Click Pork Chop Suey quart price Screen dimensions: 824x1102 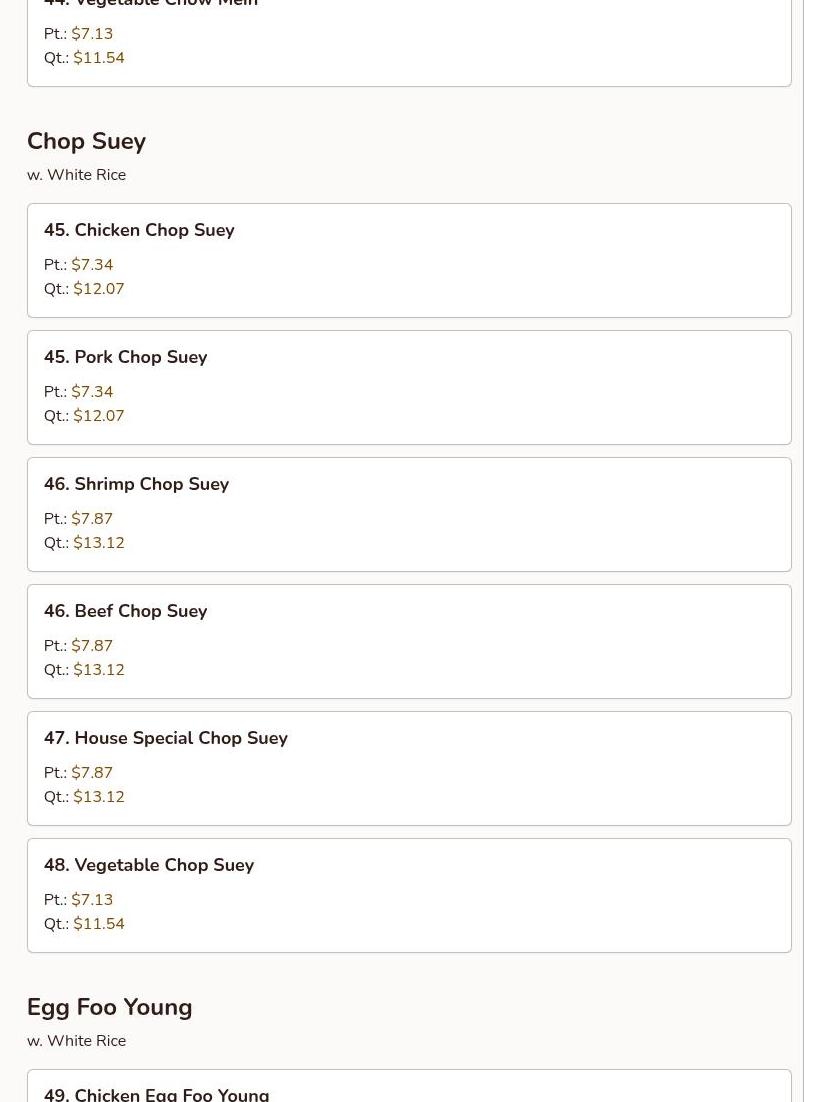98,416
